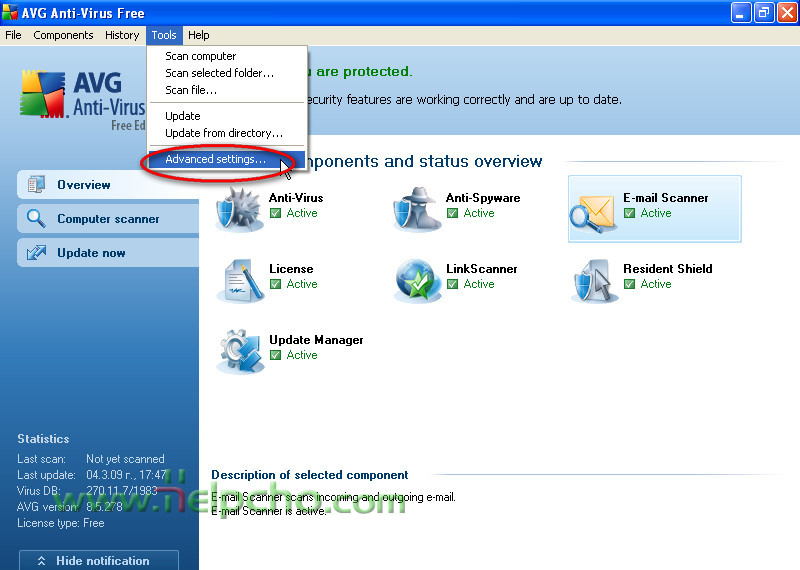
Task: Click the Hide notification button
Action: pos(99,560)
